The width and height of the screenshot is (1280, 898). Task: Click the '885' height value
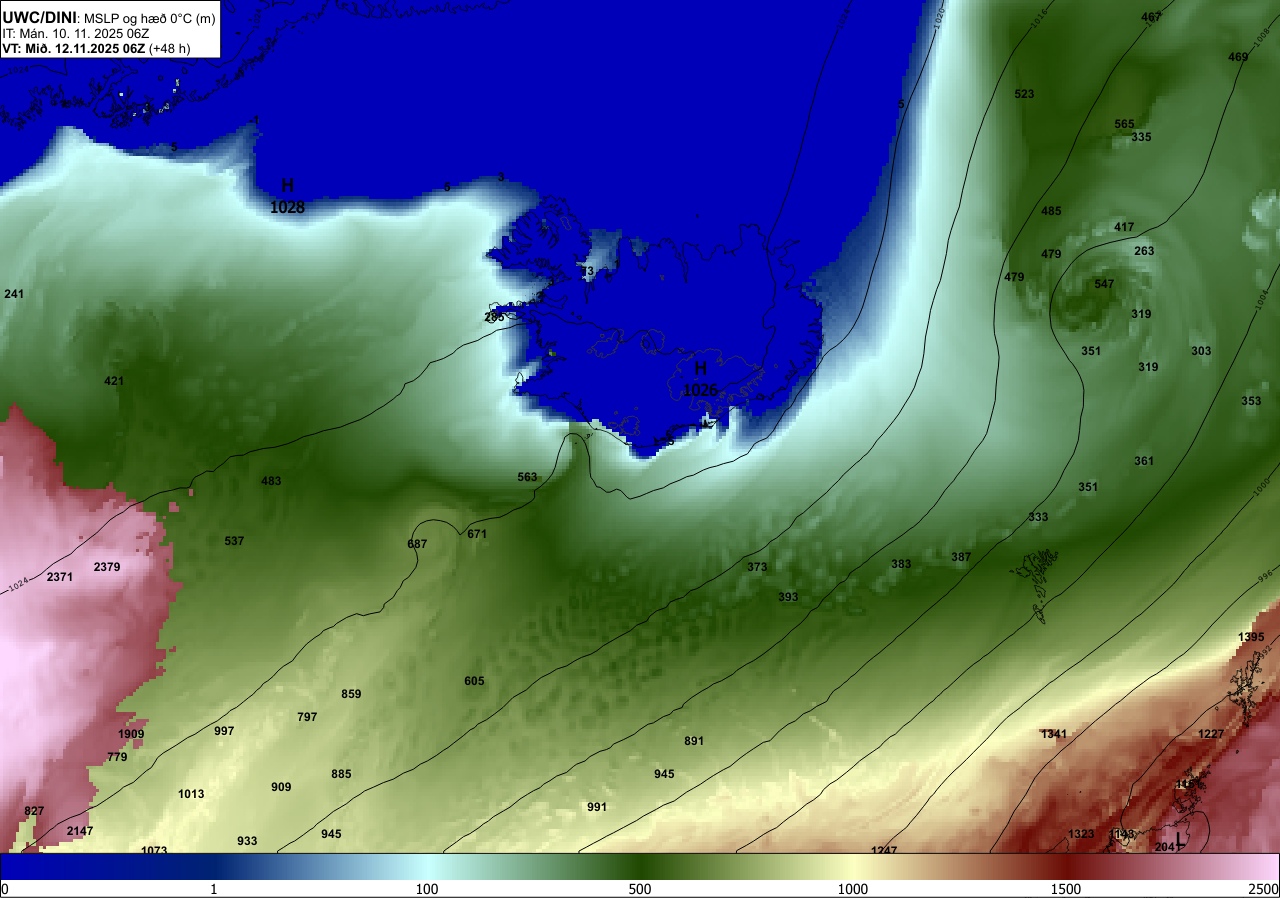click(341, 774)
